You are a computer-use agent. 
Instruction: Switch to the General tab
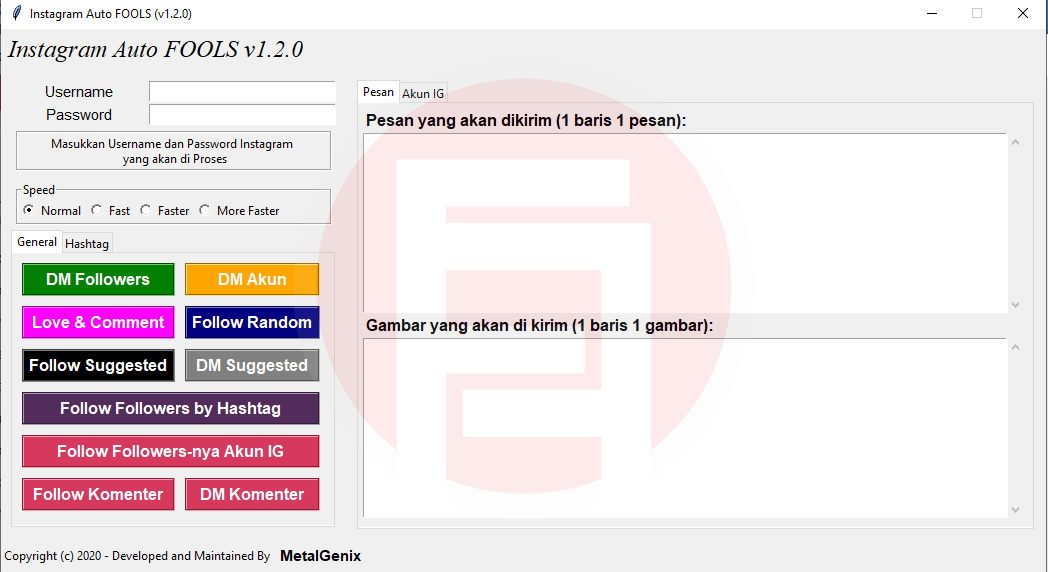37,242
